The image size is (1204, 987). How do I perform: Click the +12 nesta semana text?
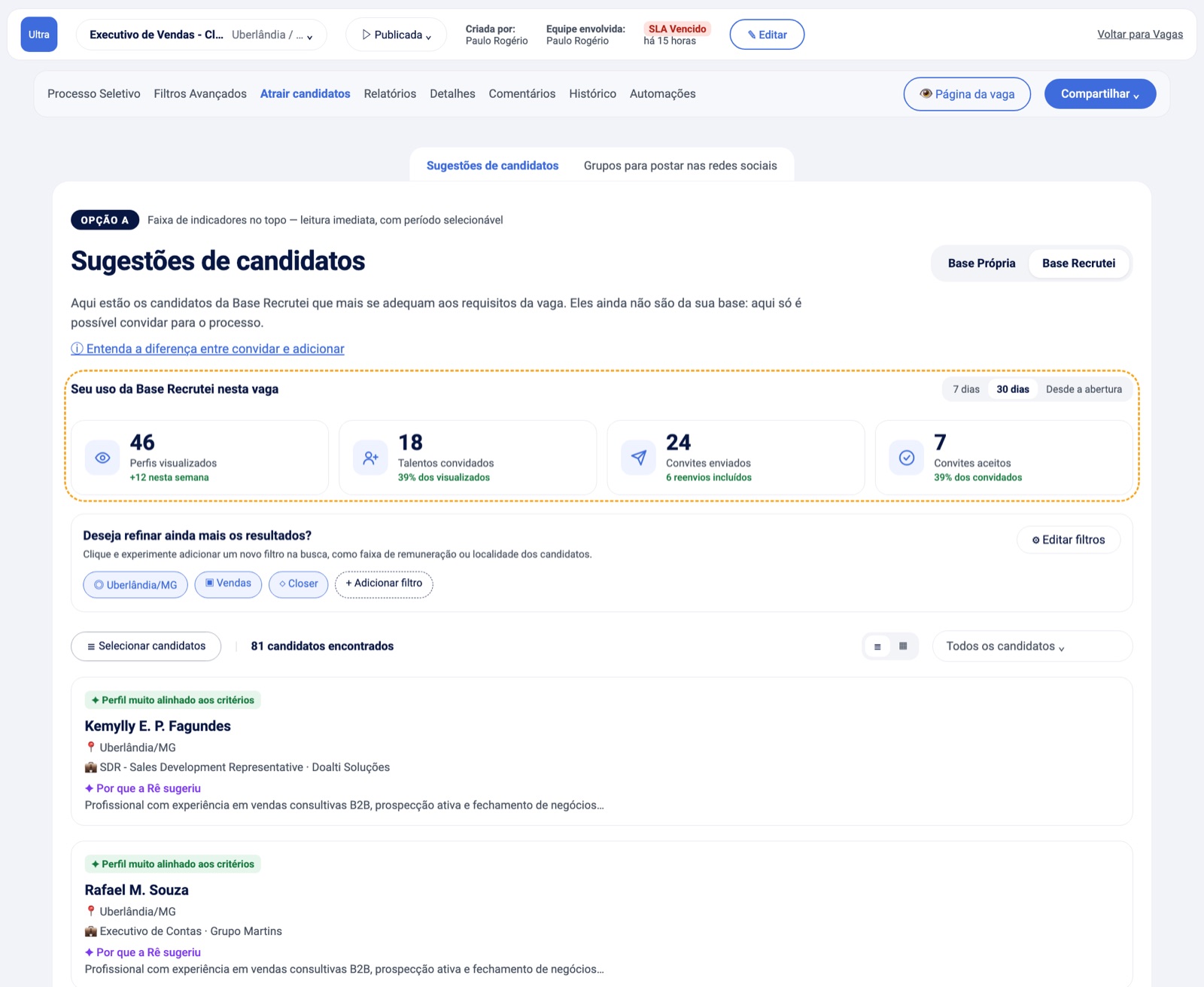[169, 477]
